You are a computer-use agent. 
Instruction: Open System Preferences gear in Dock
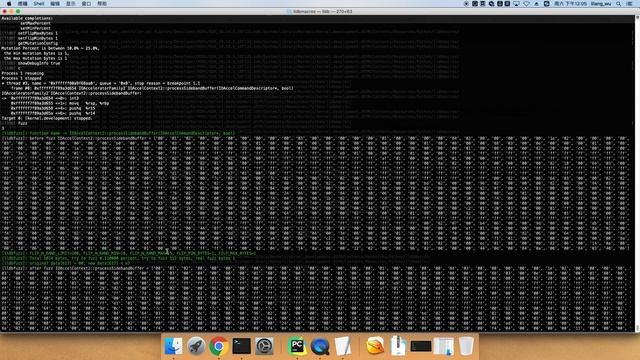264,346
